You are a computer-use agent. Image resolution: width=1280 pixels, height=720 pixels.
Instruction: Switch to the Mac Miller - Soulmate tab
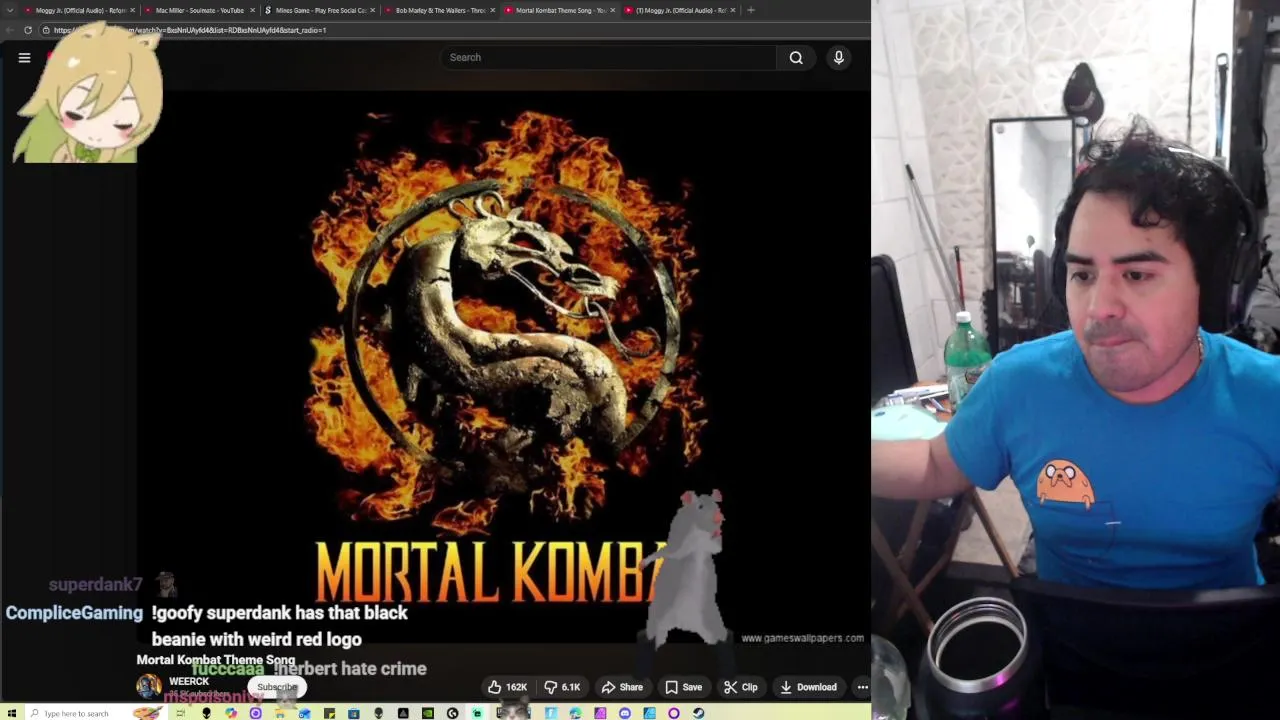[x=200, y=10]
